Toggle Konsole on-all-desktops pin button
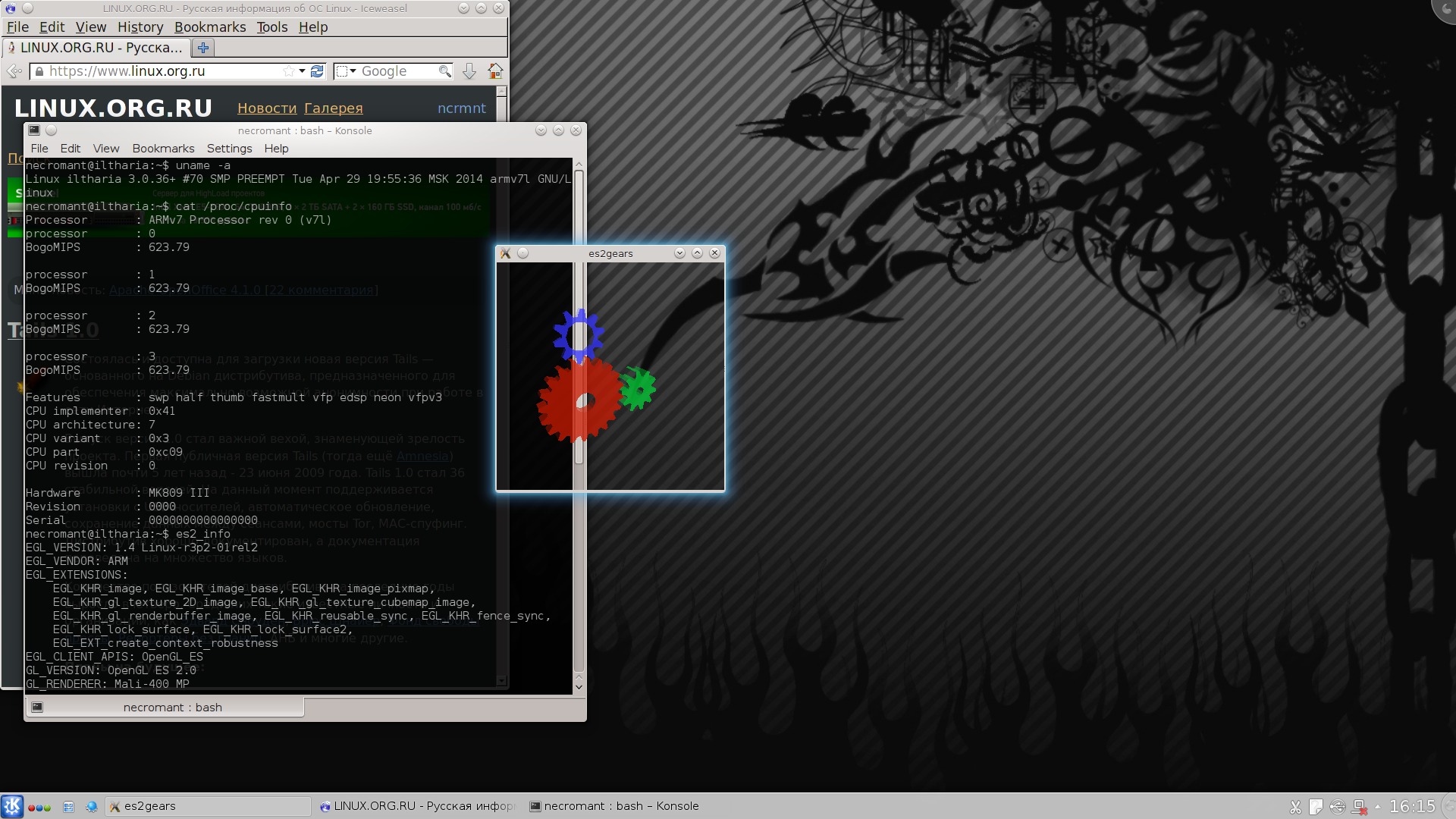The image size is (1456, 819). [x=52, y=130]
